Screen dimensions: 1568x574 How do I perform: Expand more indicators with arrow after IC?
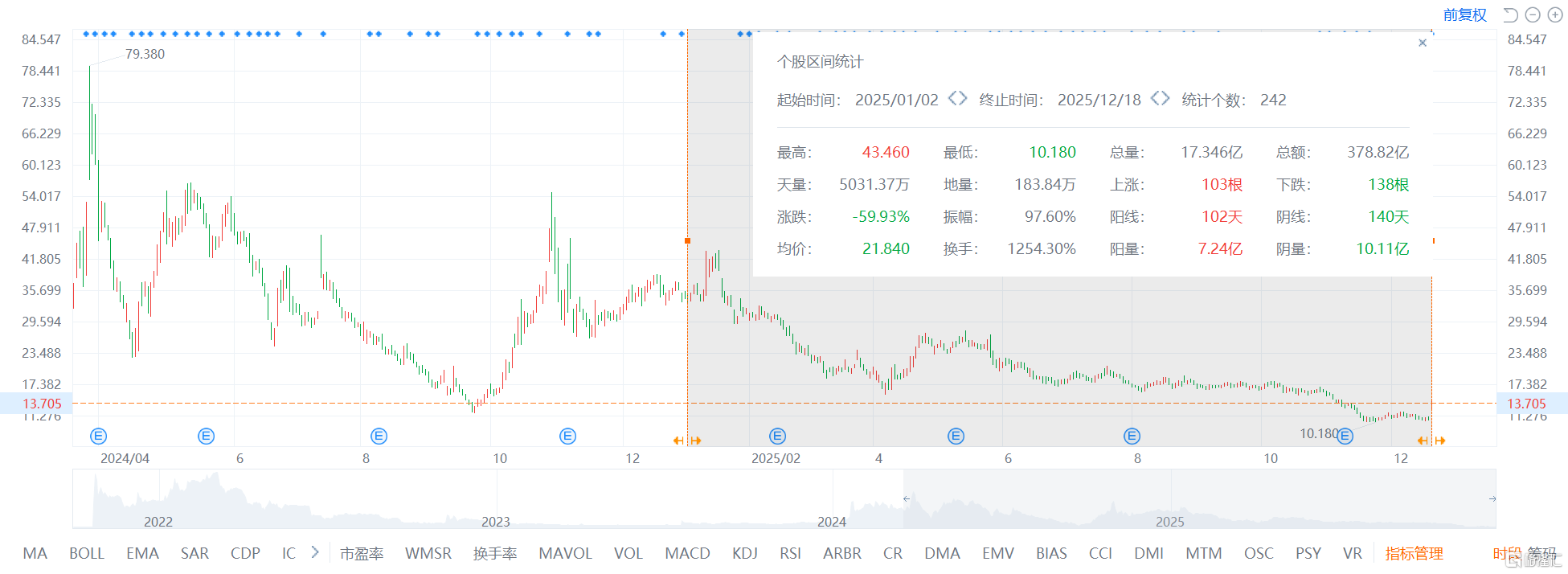point(315,552)
